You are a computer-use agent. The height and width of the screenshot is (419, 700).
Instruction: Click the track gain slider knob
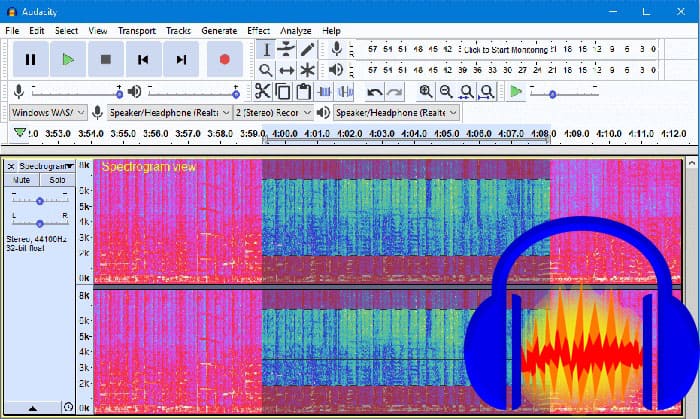point(40,201)
